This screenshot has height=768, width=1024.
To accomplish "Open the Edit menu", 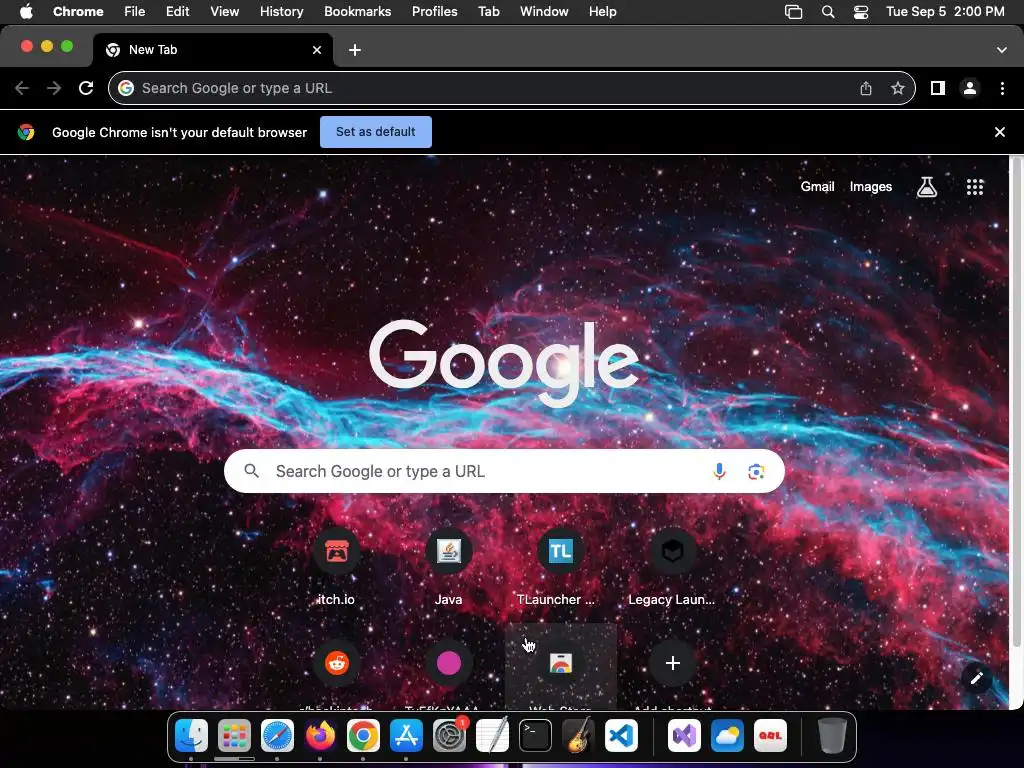I will click(x=177, y=11).
